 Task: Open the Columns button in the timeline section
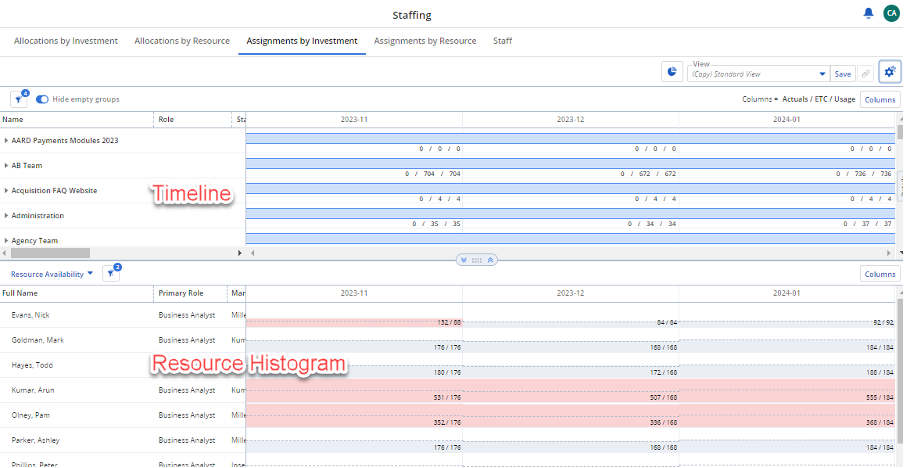point(880,100)
